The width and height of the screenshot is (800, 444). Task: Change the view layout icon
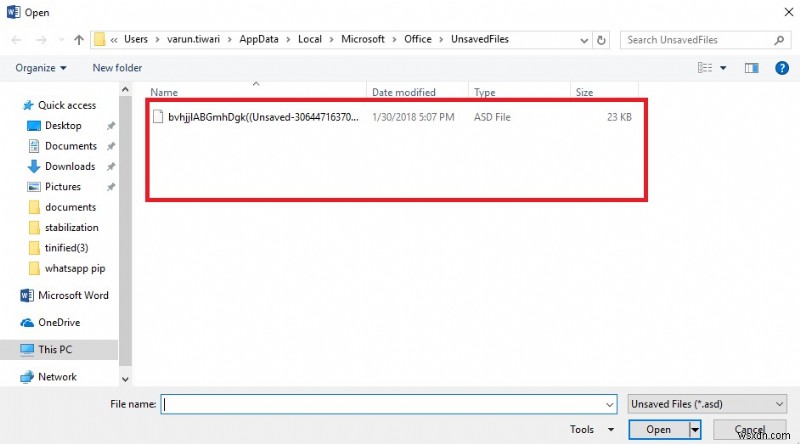(705, 68)
